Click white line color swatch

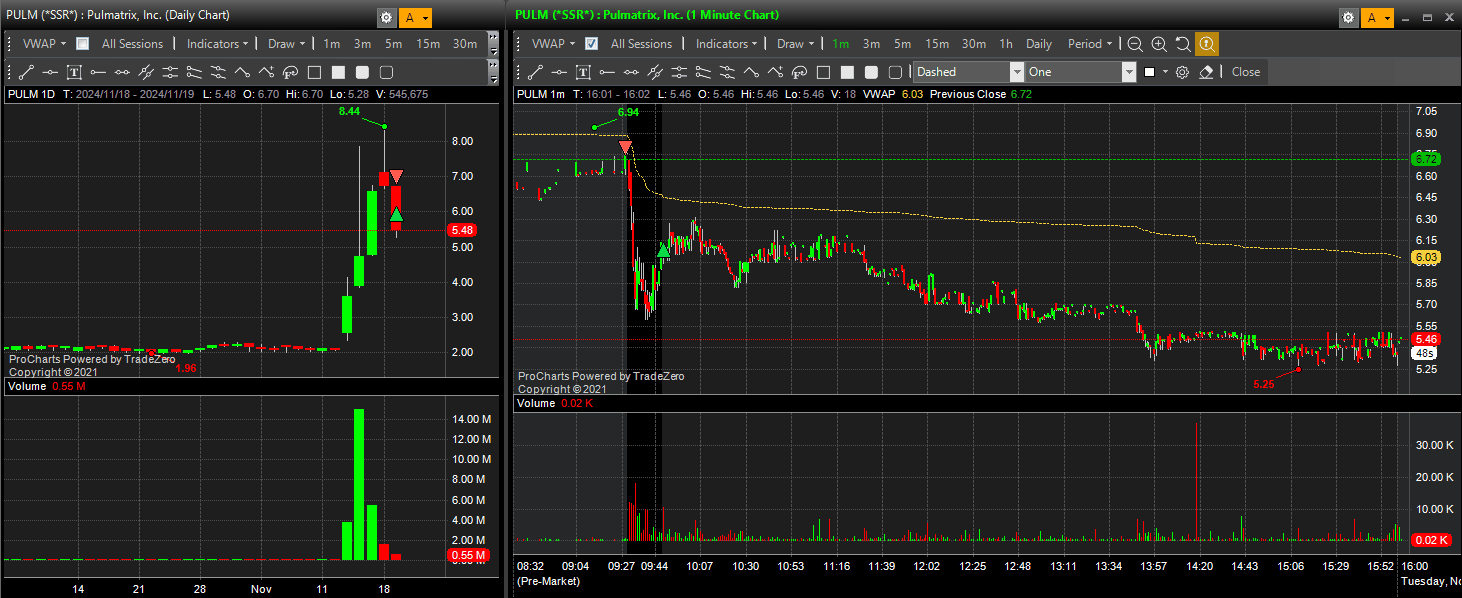pyautogui.click(x=1150, y=72)
